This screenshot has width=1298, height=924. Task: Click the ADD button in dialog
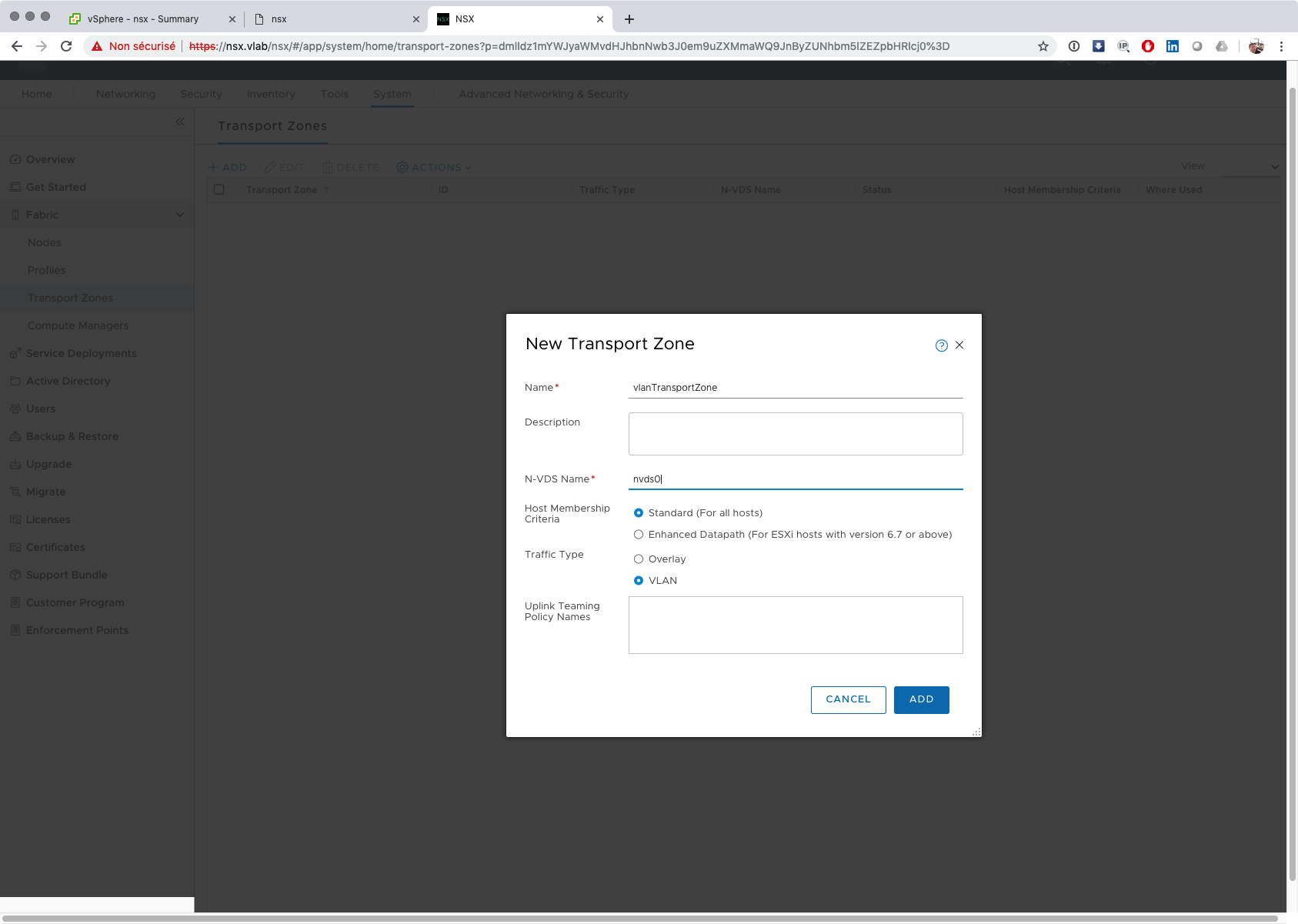921,699
